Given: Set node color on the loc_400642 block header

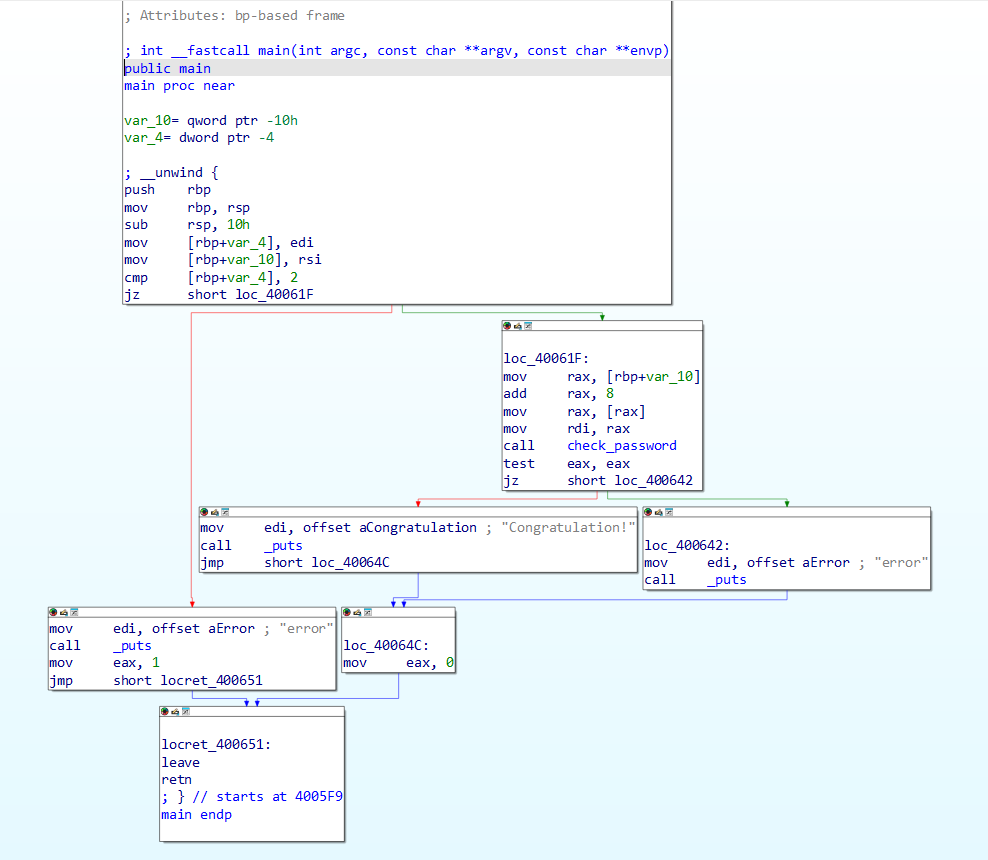Looking at the screenshot, I should [648, 512].
